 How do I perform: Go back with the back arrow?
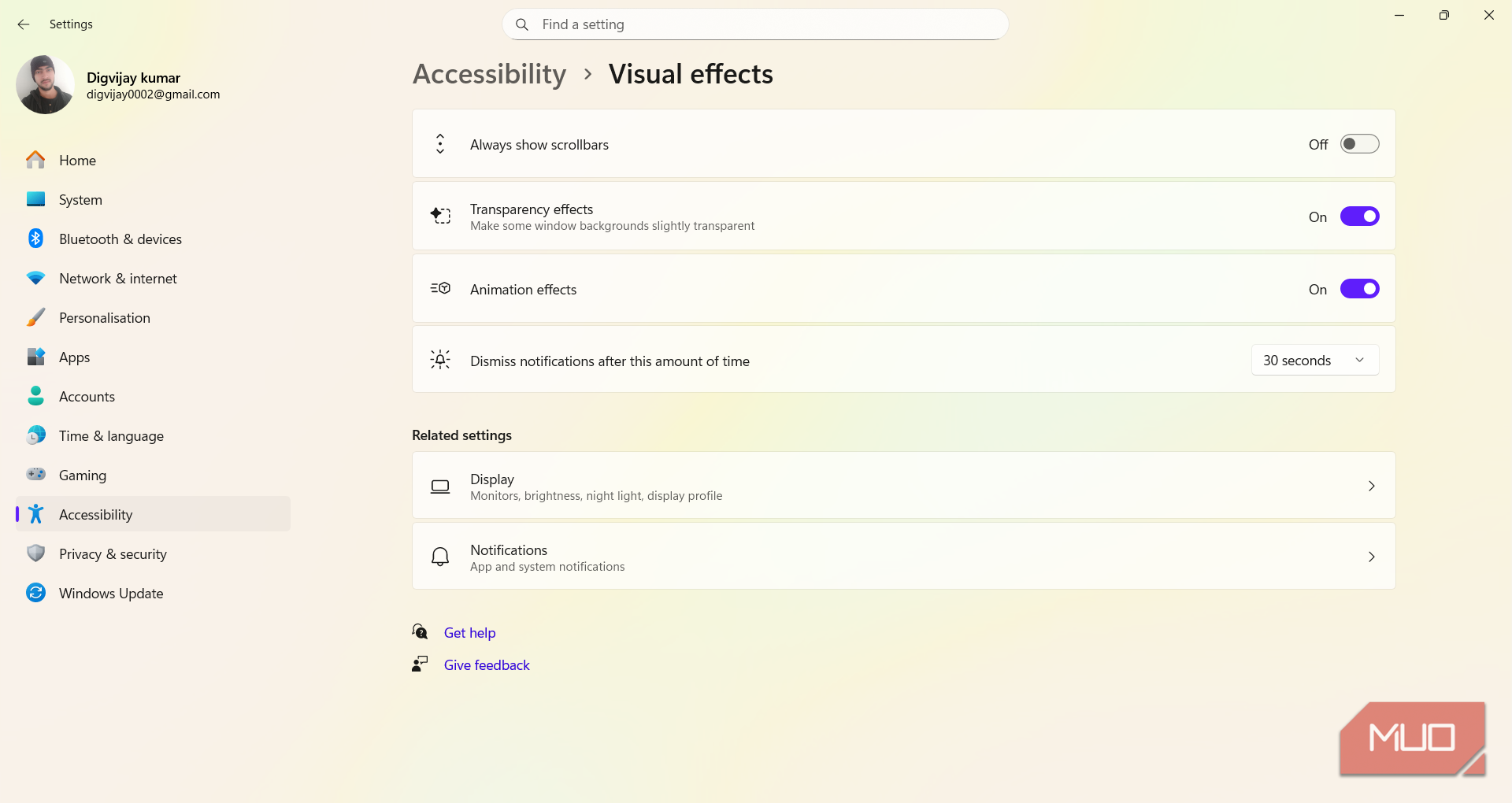click(x=24, y=24)
